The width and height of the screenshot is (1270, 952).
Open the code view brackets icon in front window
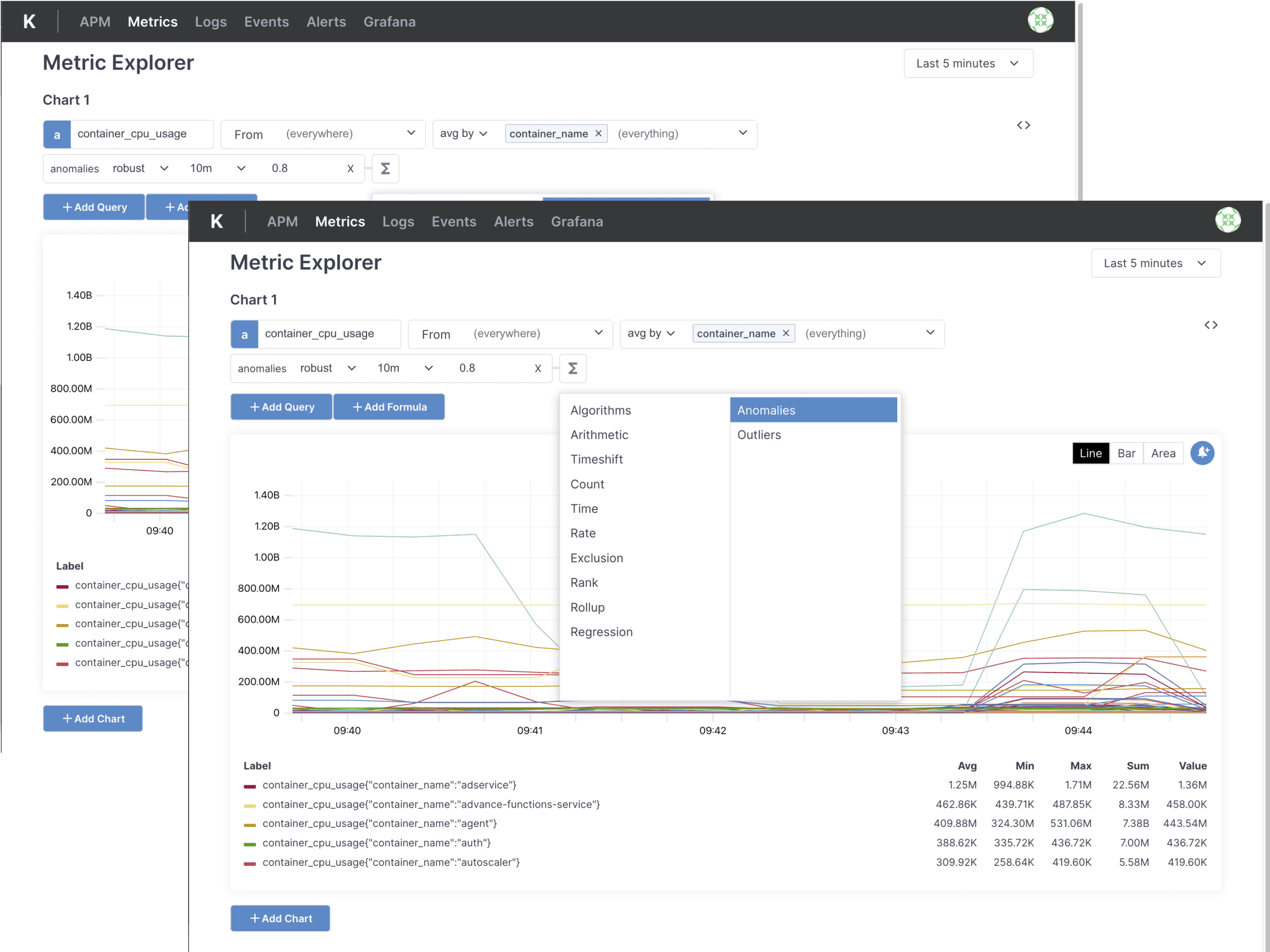[x=1210, y=325]
